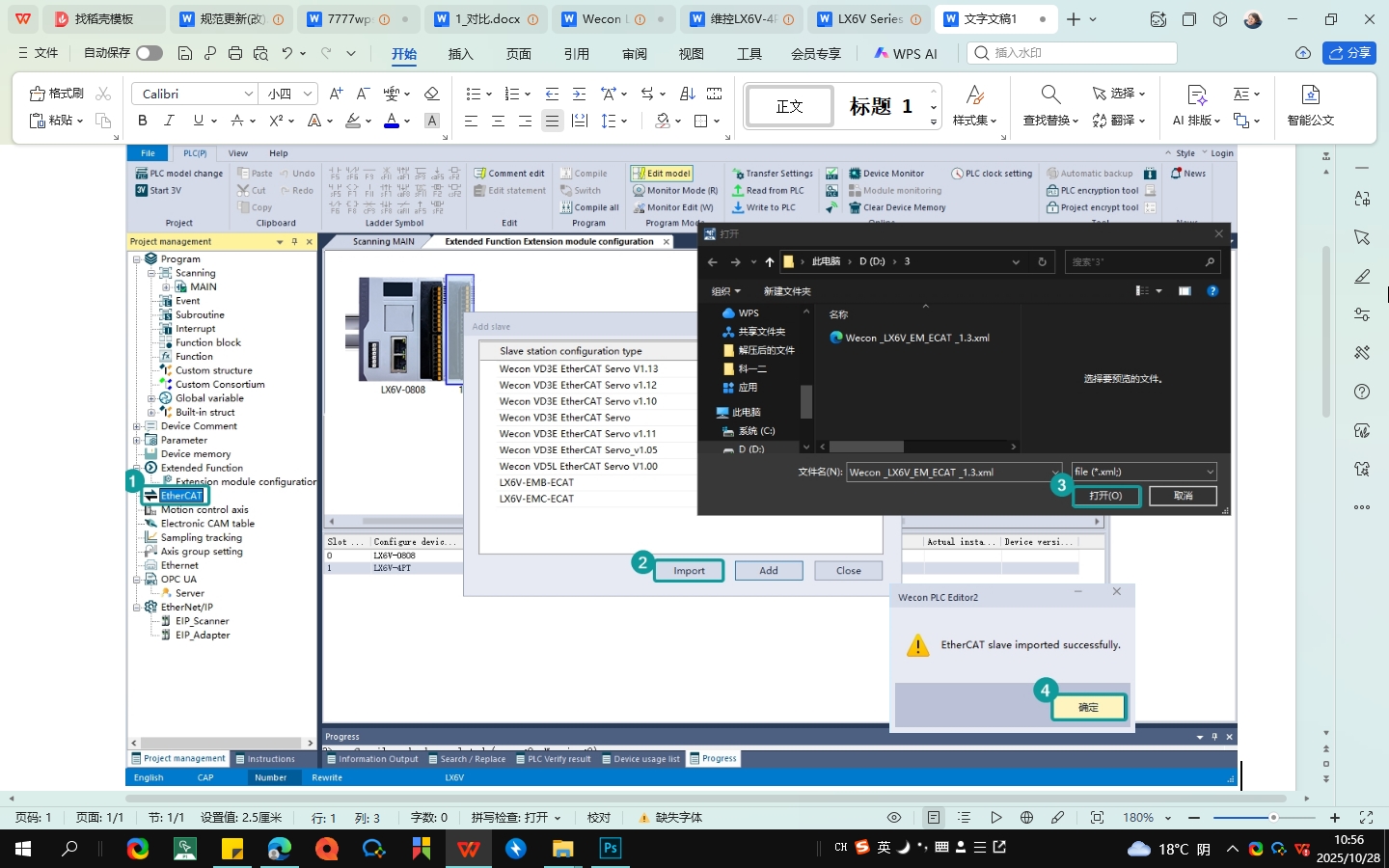Click the blue 分享 share button
The image size is (1389, 868).
[1348, 53]
